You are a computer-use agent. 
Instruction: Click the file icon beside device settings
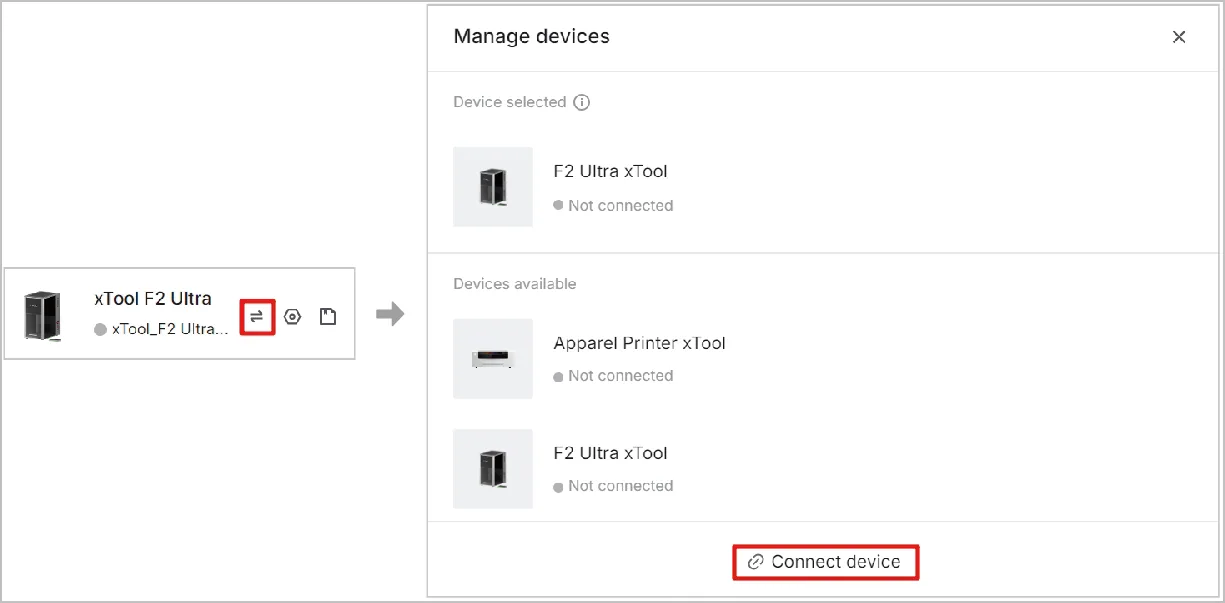pyautogui.click(x=328, y=316)
